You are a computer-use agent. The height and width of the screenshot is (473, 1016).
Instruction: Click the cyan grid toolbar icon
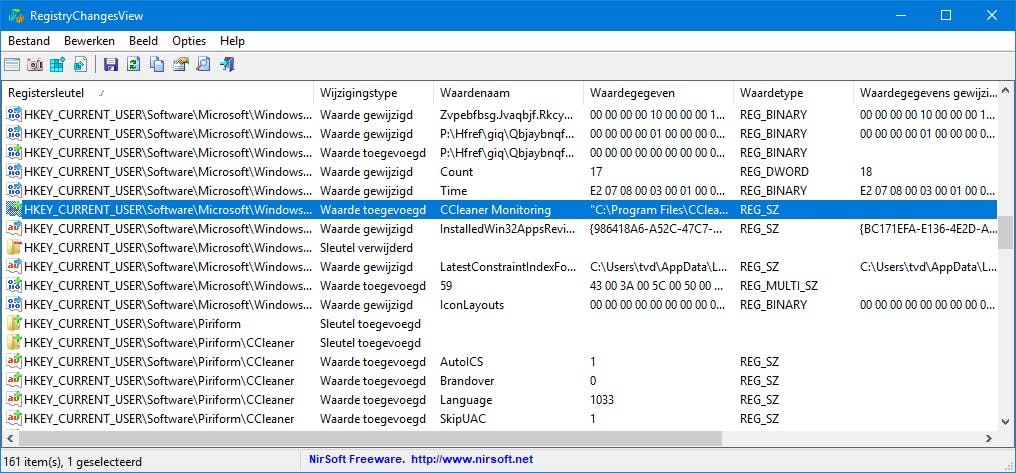[58, 64]
